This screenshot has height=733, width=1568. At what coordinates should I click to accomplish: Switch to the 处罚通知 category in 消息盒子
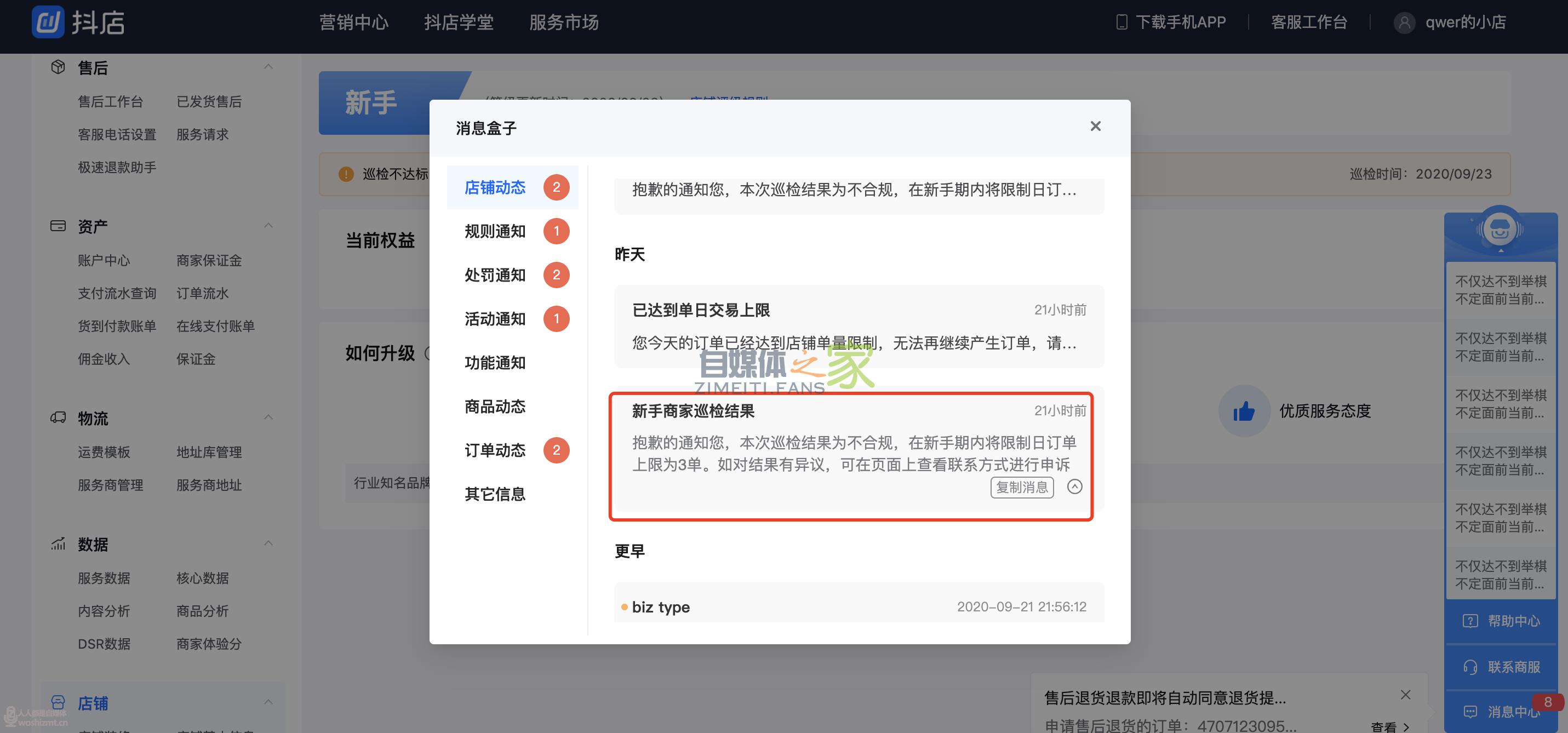click(x=495, y=274)
